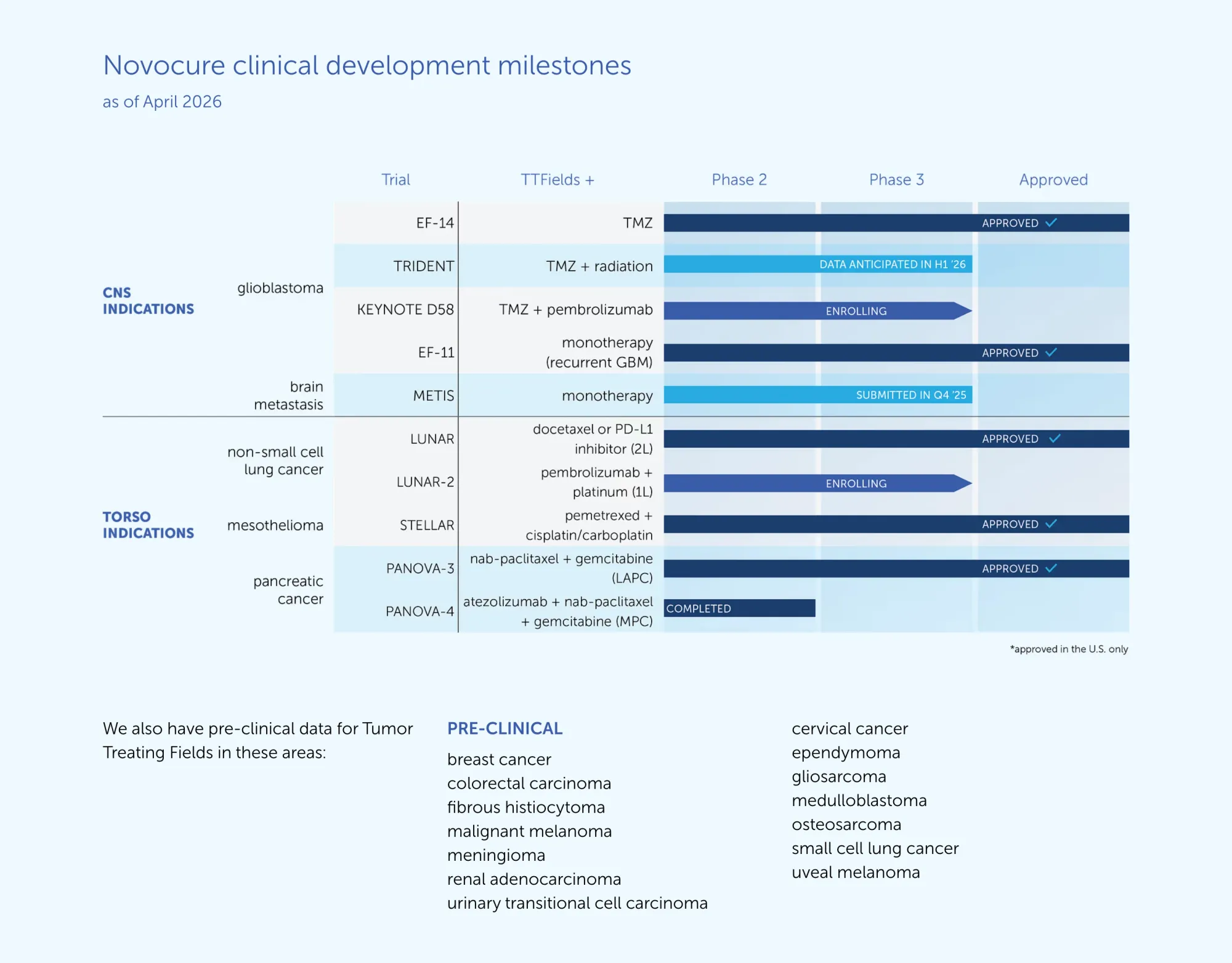
Task: Click the checkmark in the EF-11 approved bar
Action: click(x=1051, y=352)
